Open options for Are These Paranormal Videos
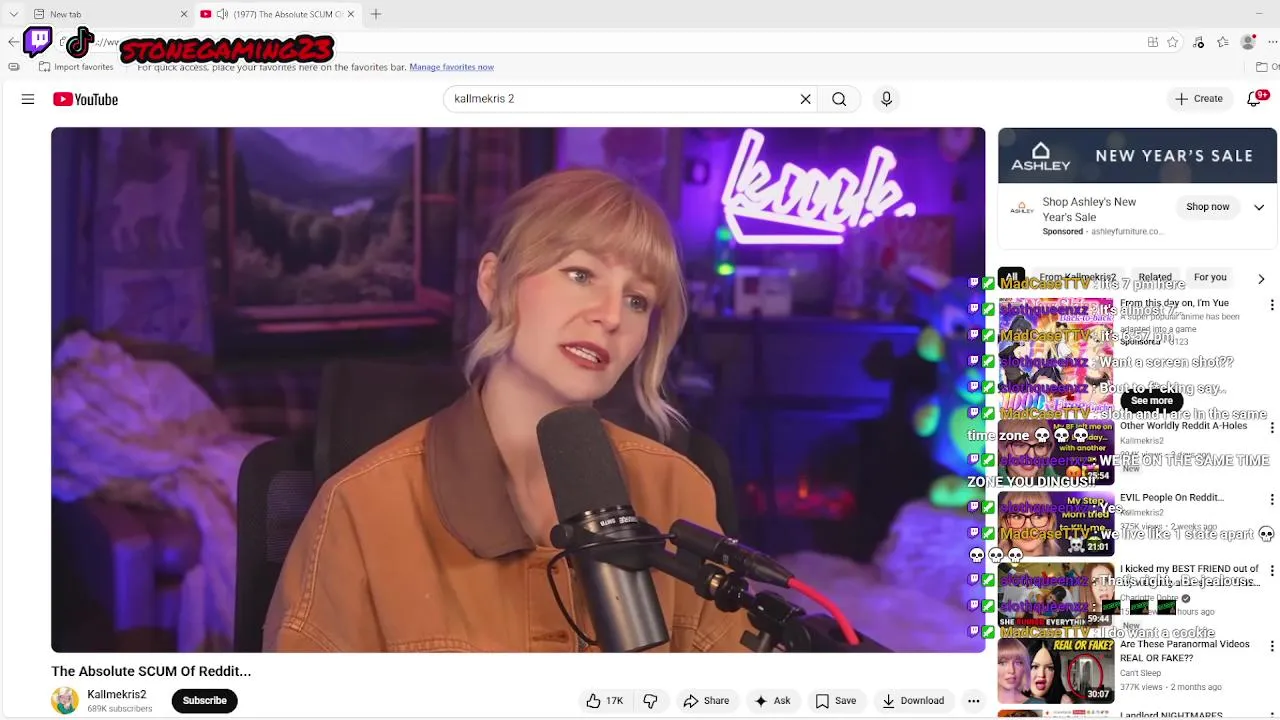The height and width of the screenshot is (720, 1280). pyautogui.click(x=1272, y=647)
